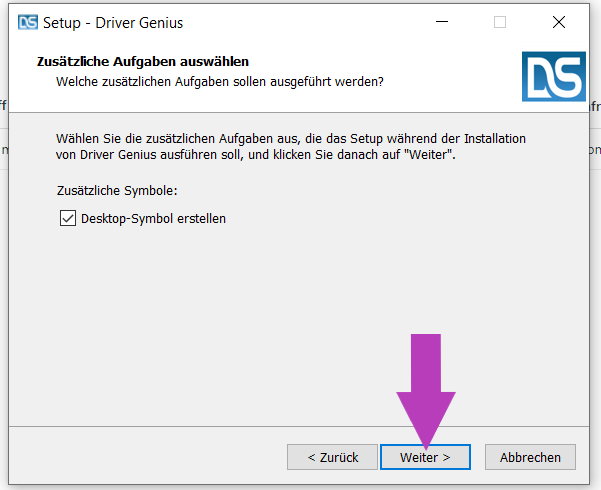Click the instruction paragraph starting 'Wählen Sie'
The image size is (601, 490).
(290, 146)
